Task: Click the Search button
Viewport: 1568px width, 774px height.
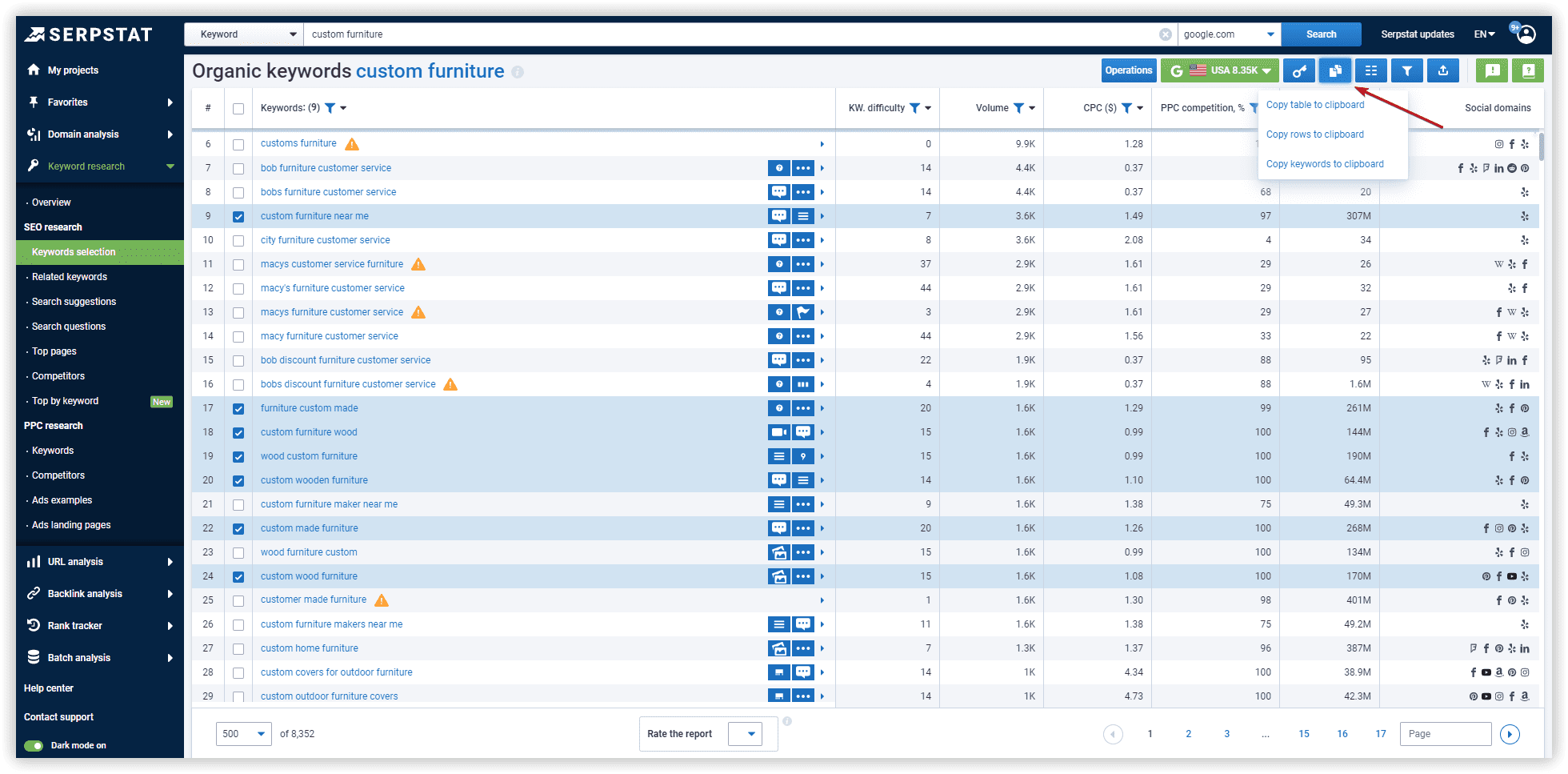Action: pyautogui.click(x=1322, y=34)
